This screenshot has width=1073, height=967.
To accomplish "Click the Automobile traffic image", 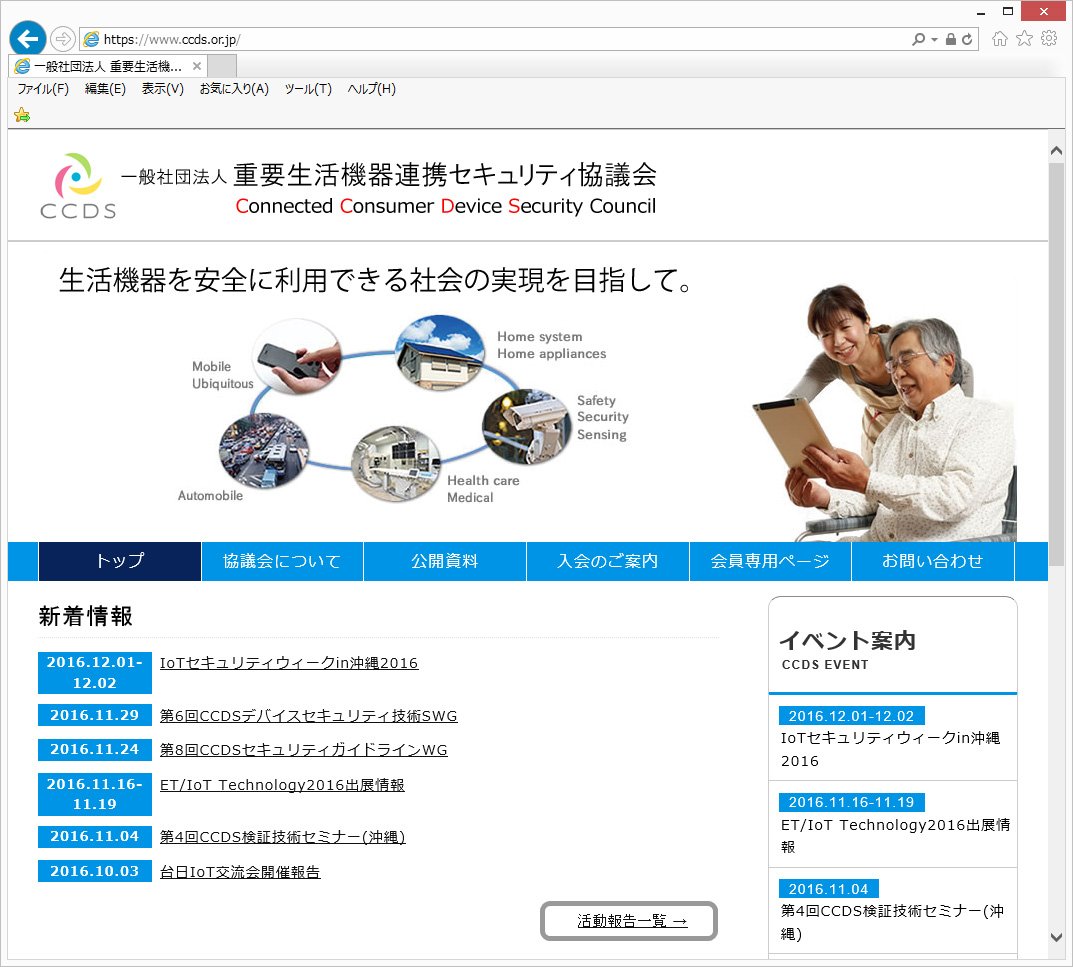I will coord(264,451).
